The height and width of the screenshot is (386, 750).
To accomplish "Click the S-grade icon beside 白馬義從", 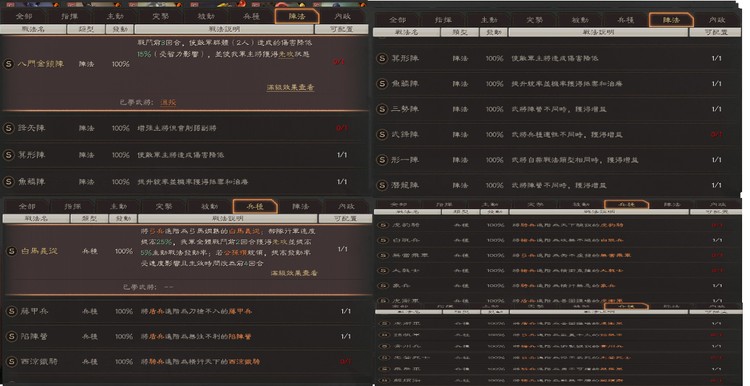I will pos(11,251).
